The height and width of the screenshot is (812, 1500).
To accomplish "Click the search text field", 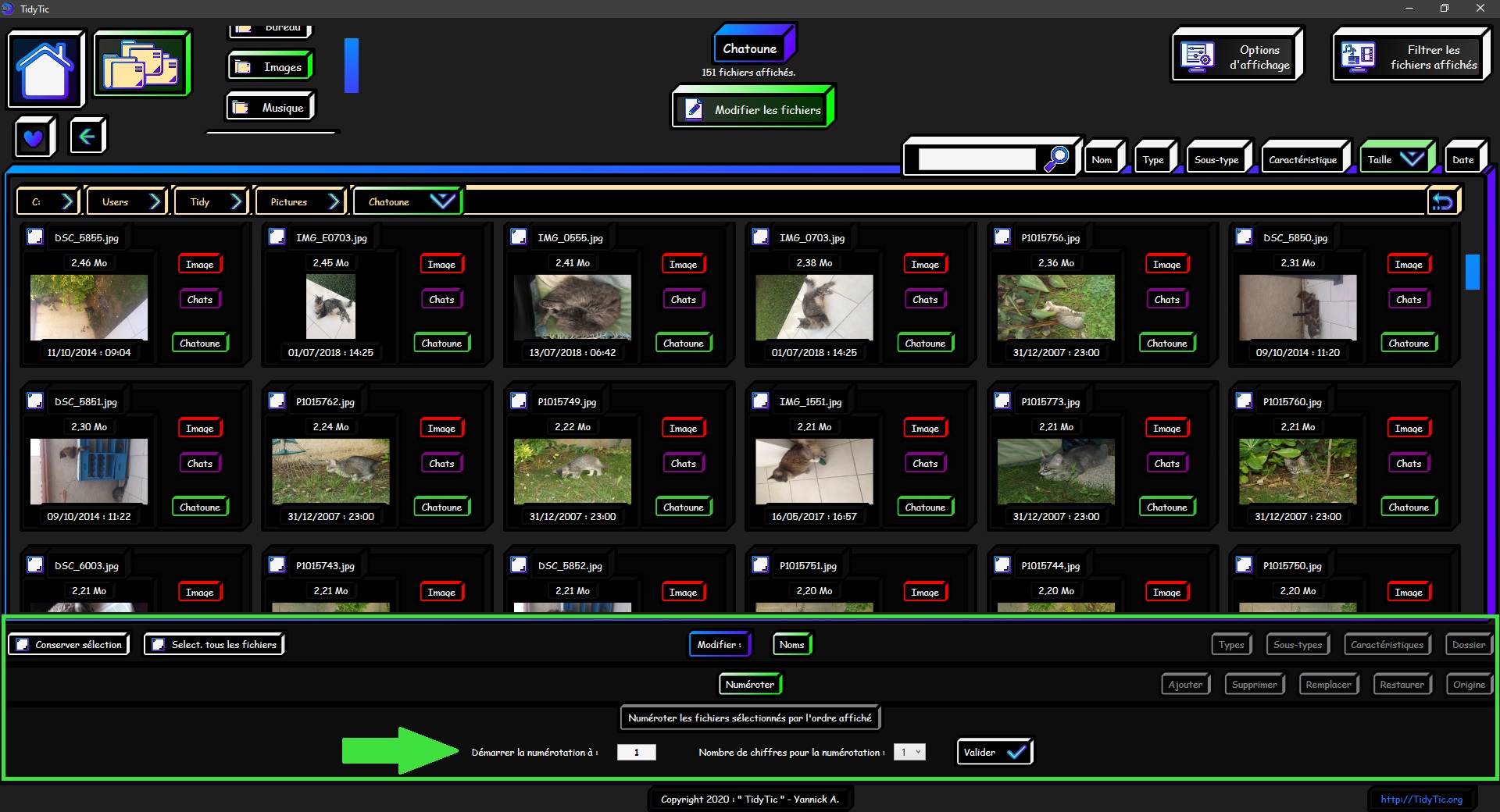I will point(977,158).
